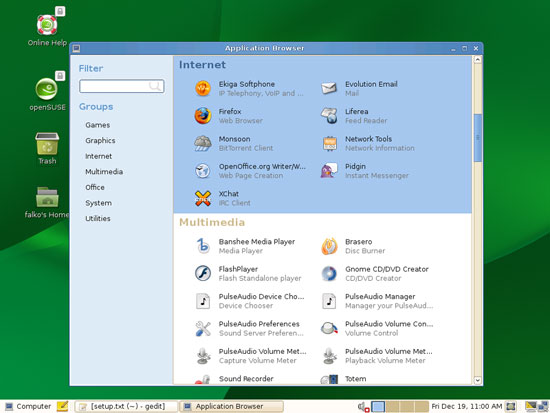Select the Graphics group
Viewport: 550px width, 413px height.
coord(100,140)
